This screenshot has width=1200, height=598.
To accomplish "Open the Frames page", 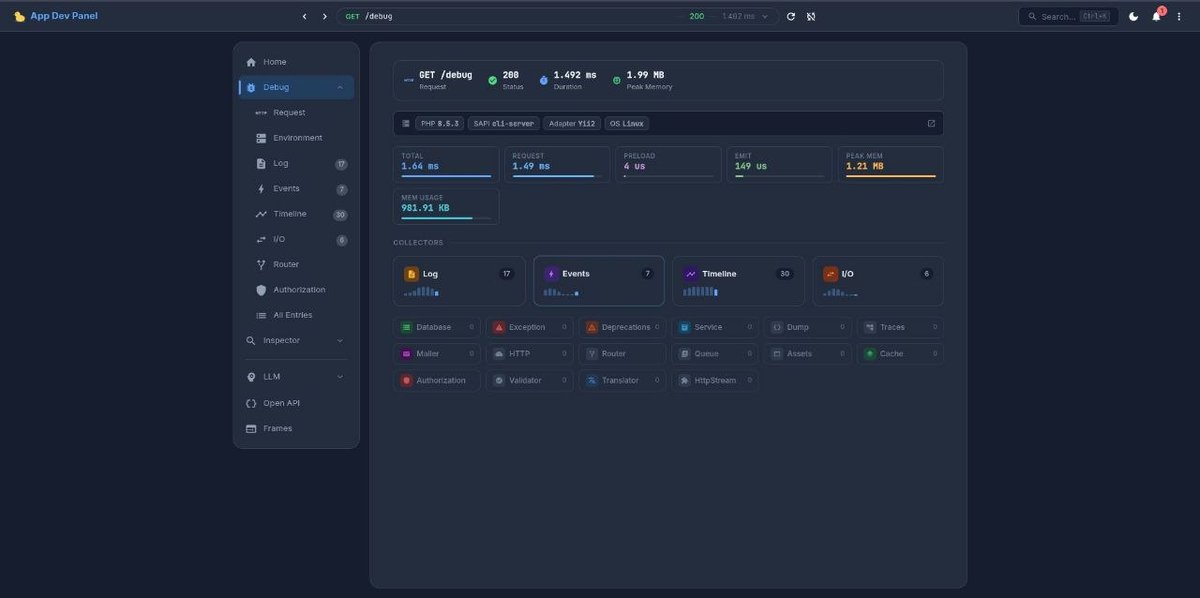I will [296, 428].
